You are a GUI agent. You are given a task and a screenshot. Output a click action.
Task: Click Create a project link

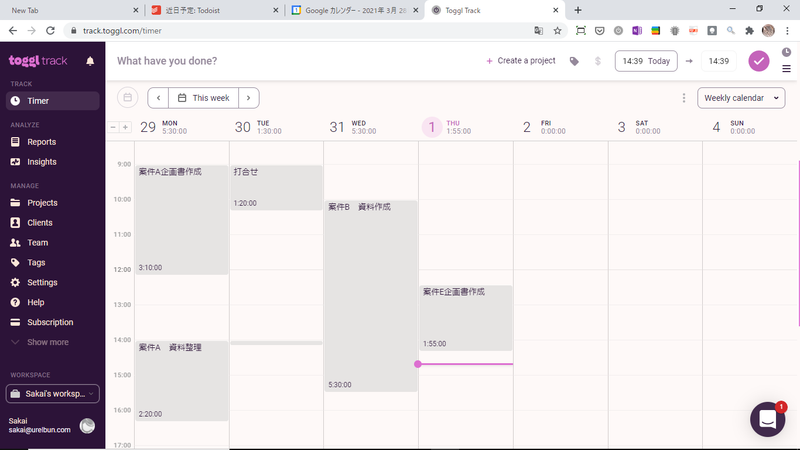[x=521, y=61]
